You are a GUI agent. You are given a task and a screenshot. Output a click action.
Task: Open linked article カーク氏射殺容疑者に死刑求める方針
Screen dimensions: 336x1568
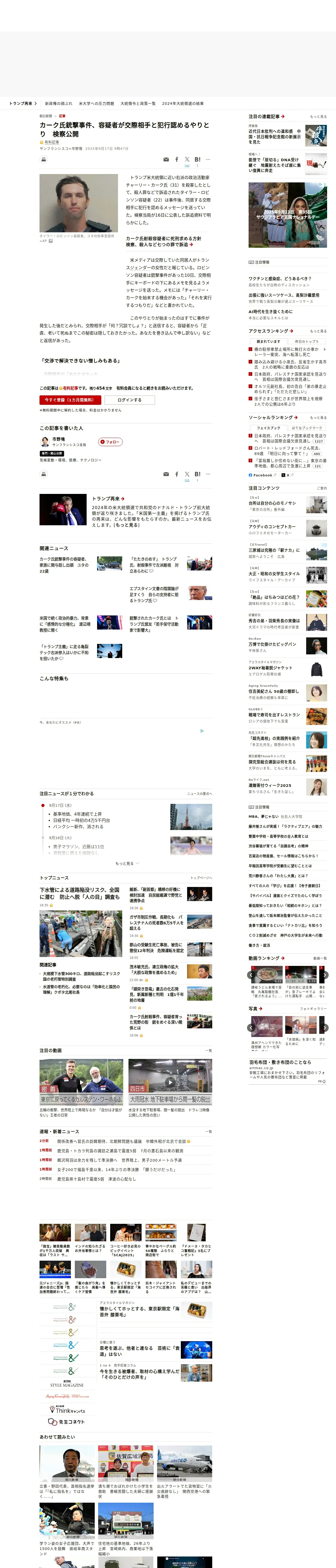click(164, 242)
